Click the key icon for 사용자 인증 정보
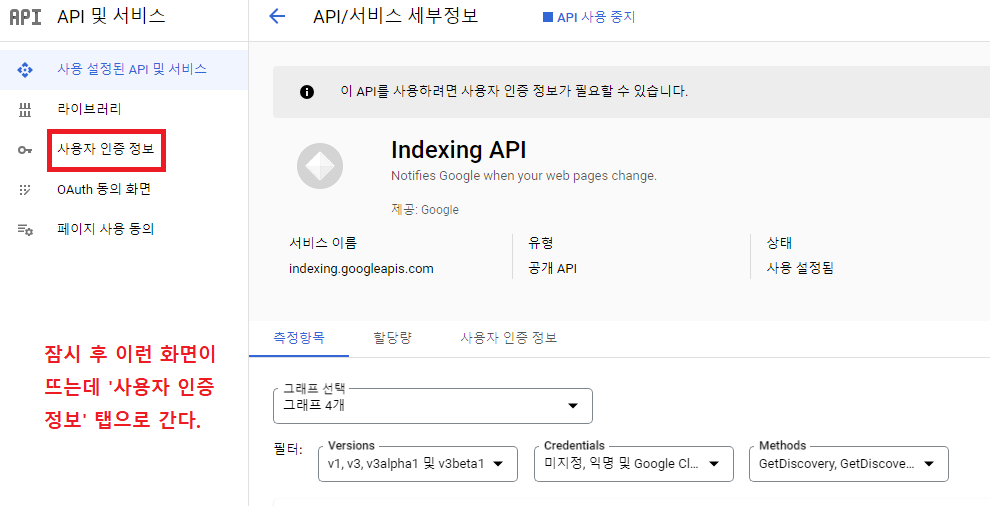 25,150
